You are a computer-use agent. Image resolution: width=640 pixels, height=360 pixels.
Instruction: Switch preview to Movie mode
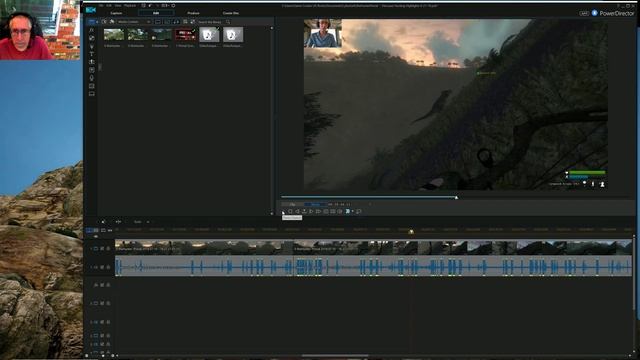click(x=316, y=204)
